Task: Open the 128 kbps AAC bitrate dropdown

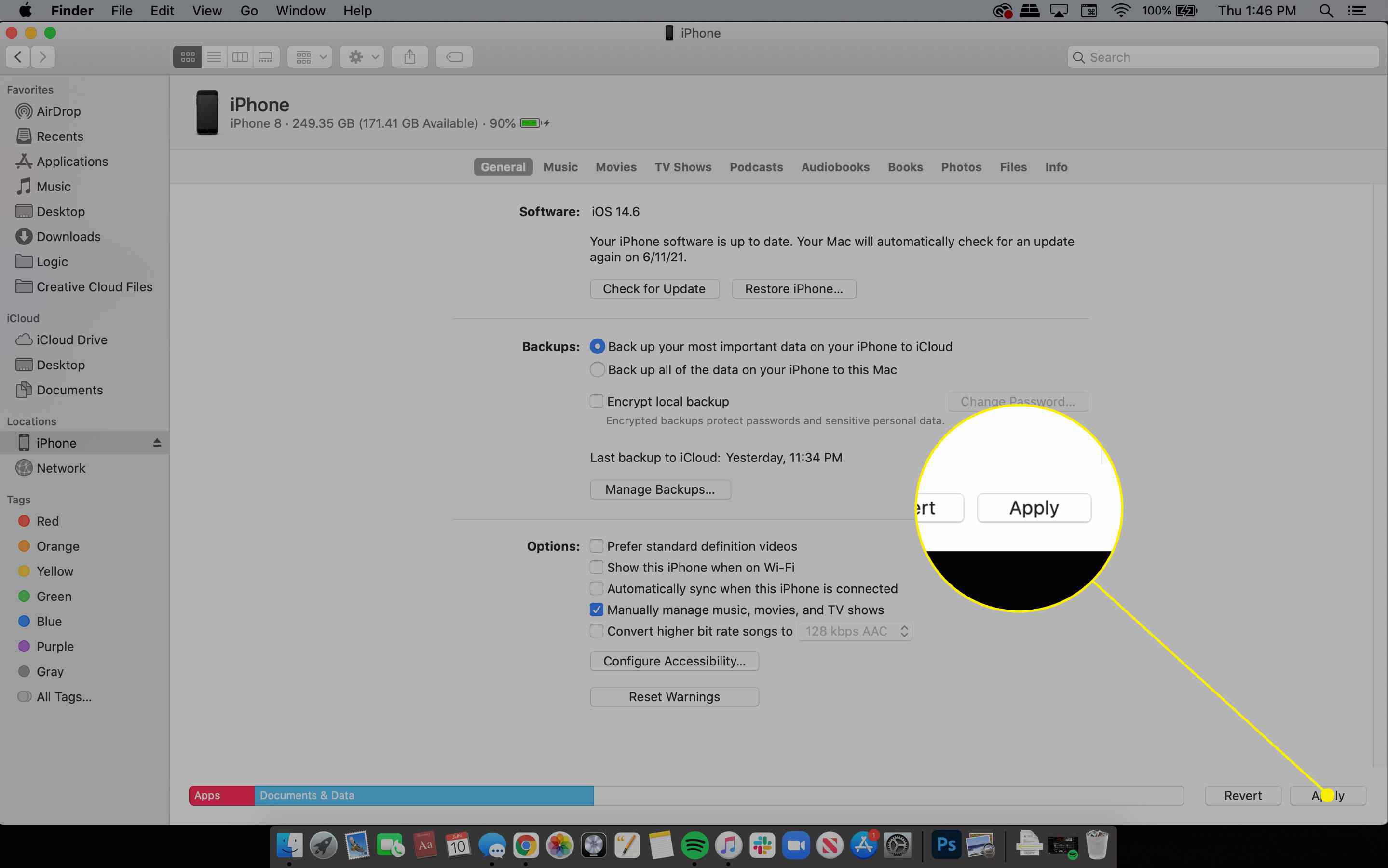Action: [855, 631]
